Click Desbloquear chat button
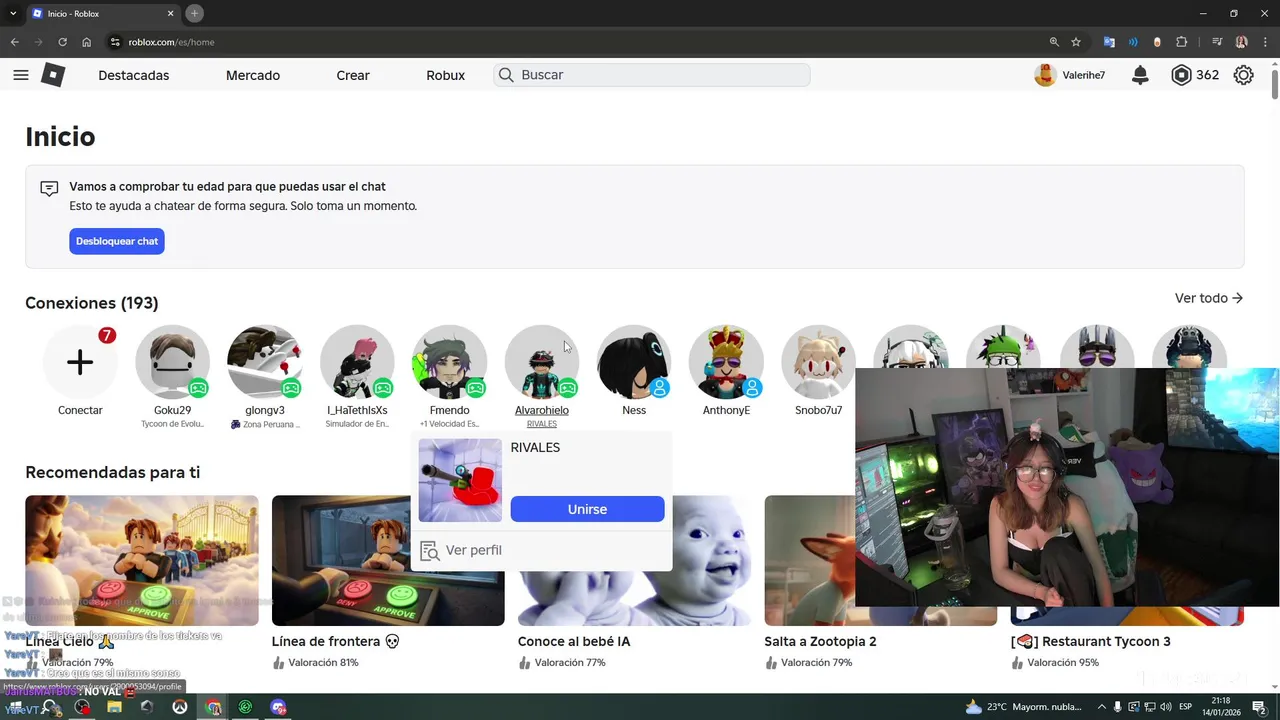1280x720 pixels. point(117,241)
